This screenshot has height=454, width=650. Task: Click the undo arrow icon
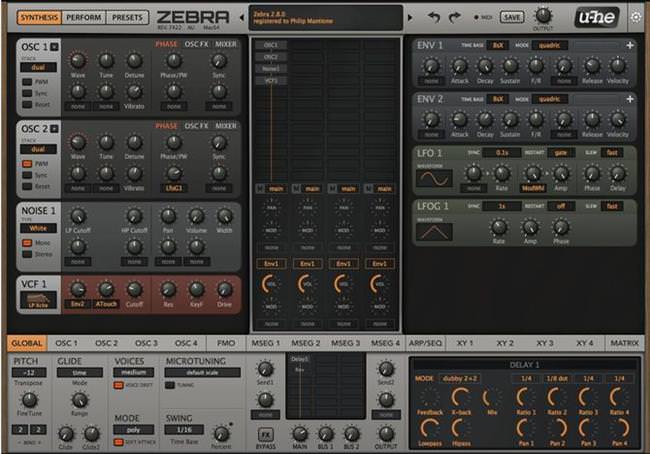click(x=434, y=17)
